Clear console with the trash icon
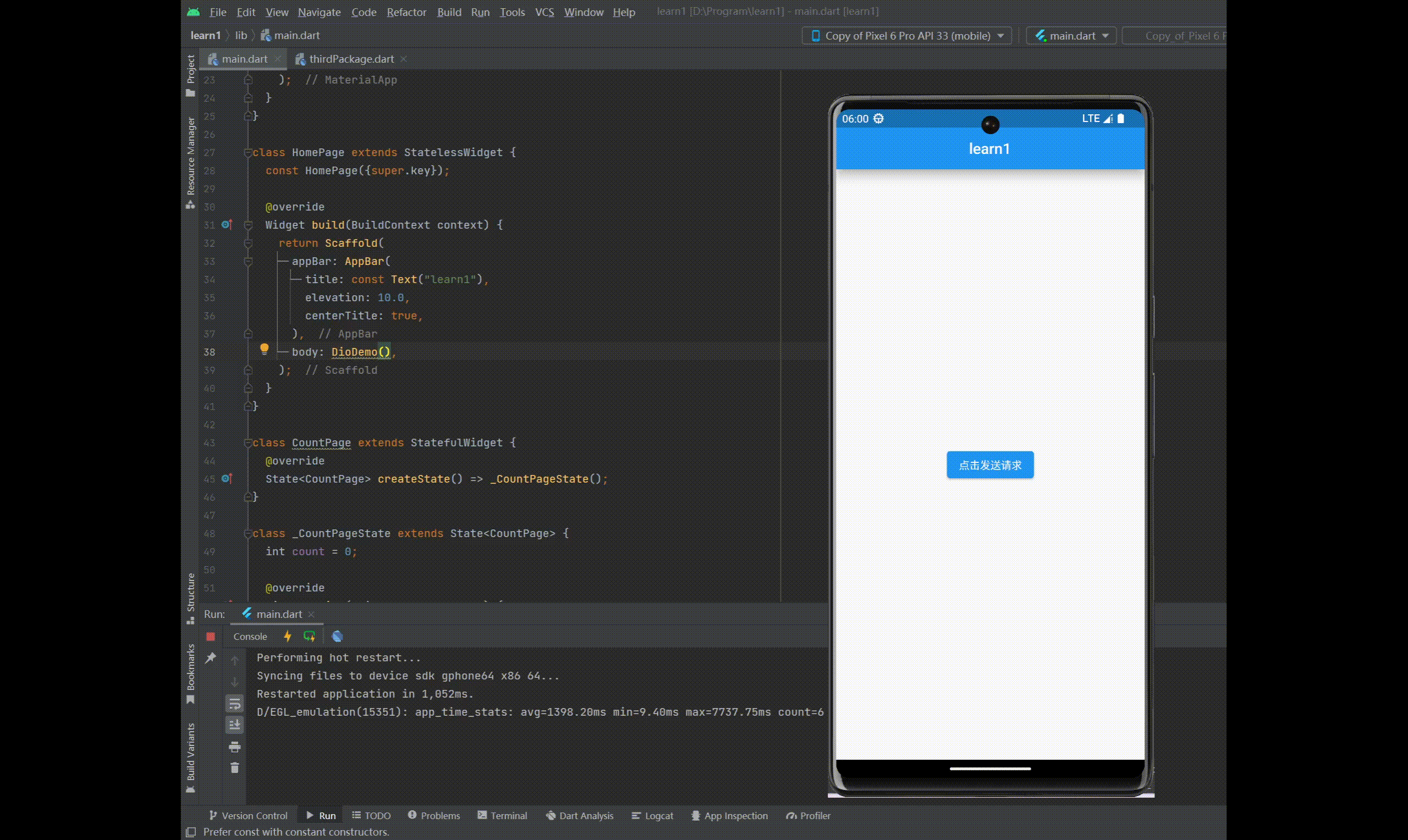The image size is (1408, 840). click(x=234, y=768)
